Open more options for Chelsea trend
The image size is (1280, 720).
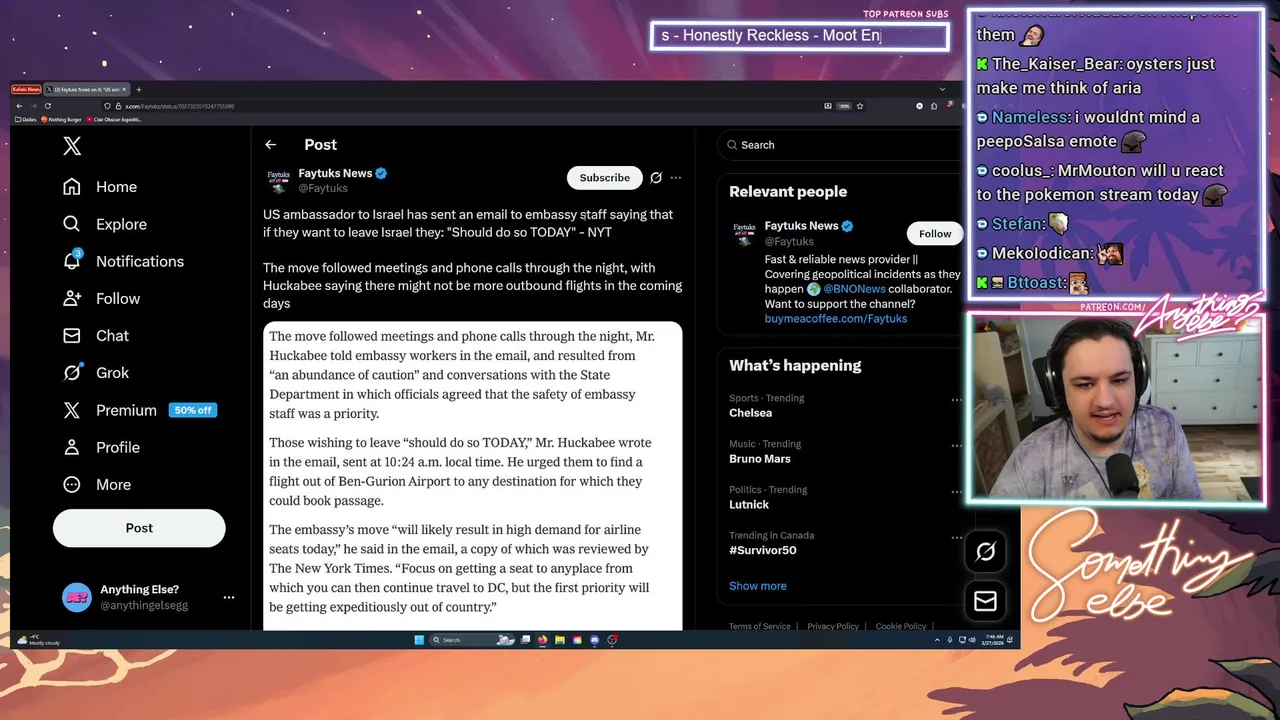click(956, 400)
